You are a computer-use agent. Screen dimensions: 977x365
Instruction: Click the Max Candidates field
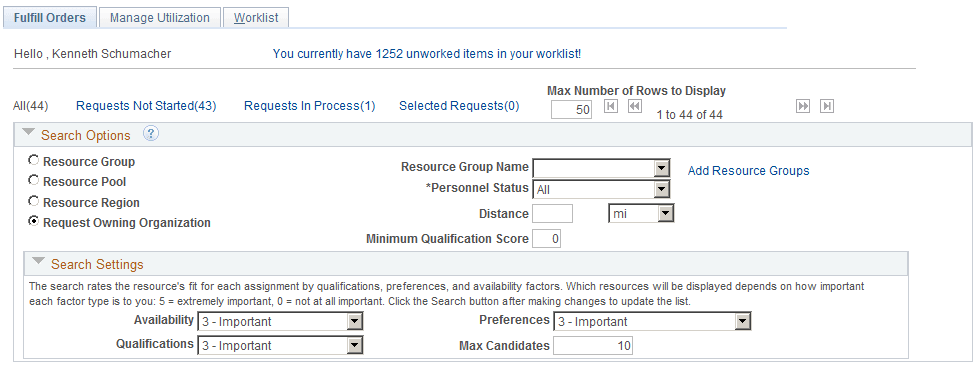pyautogui.click(x=593, y=346)
